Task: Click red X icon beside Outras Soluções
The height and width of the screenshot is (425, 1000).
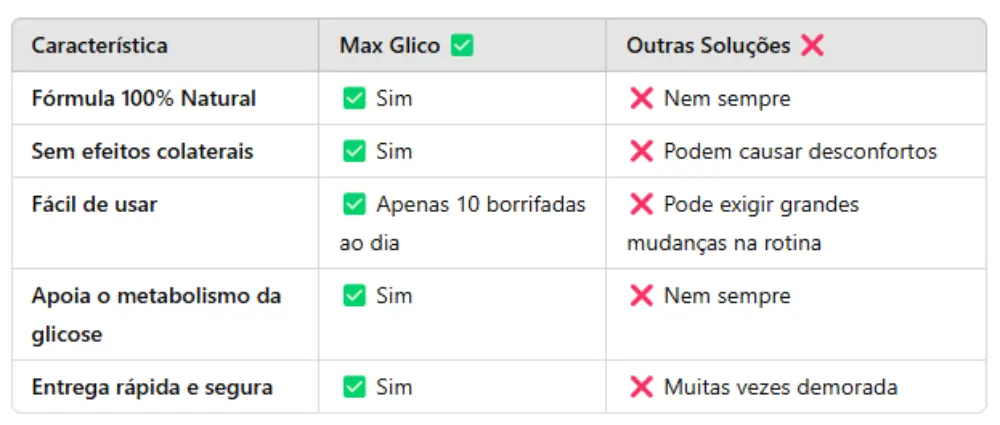Action: (812, 46)
